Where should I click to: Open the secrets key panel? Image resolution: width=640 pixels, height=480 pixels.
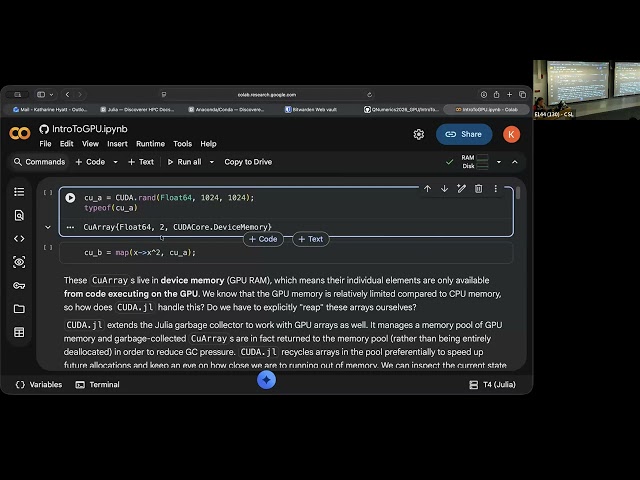(x=19, y=285)
